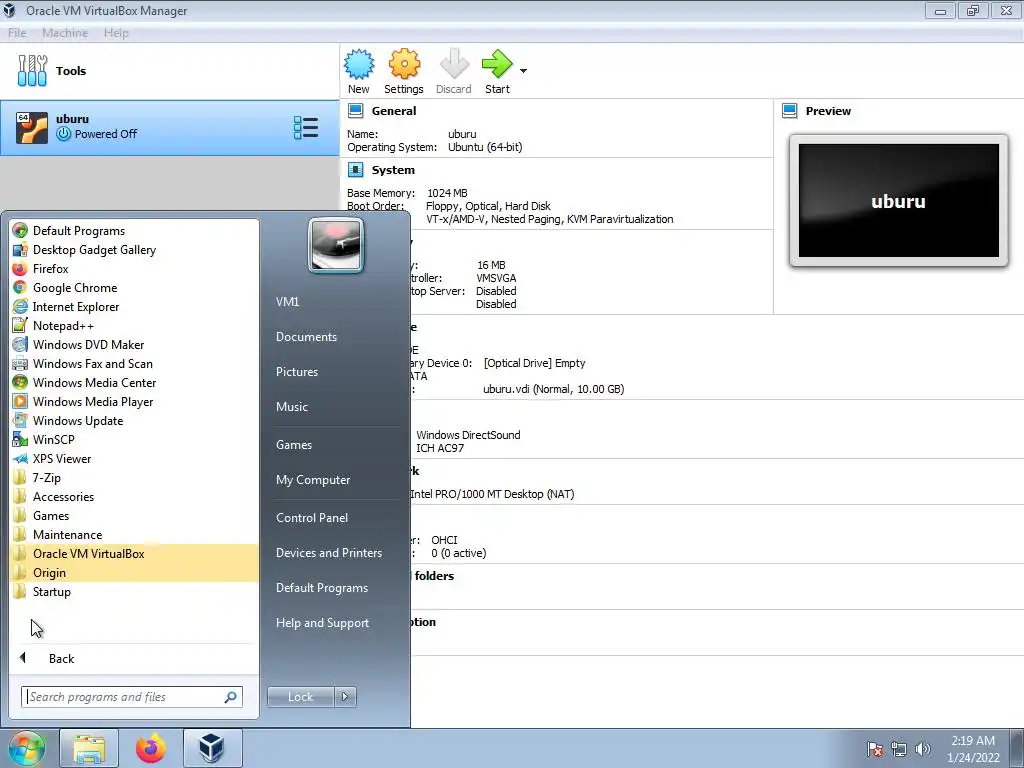This screenshot has height=768, width=1024.
Task: Open the VM Settings gear icon
Action: (x=404, y=65)
